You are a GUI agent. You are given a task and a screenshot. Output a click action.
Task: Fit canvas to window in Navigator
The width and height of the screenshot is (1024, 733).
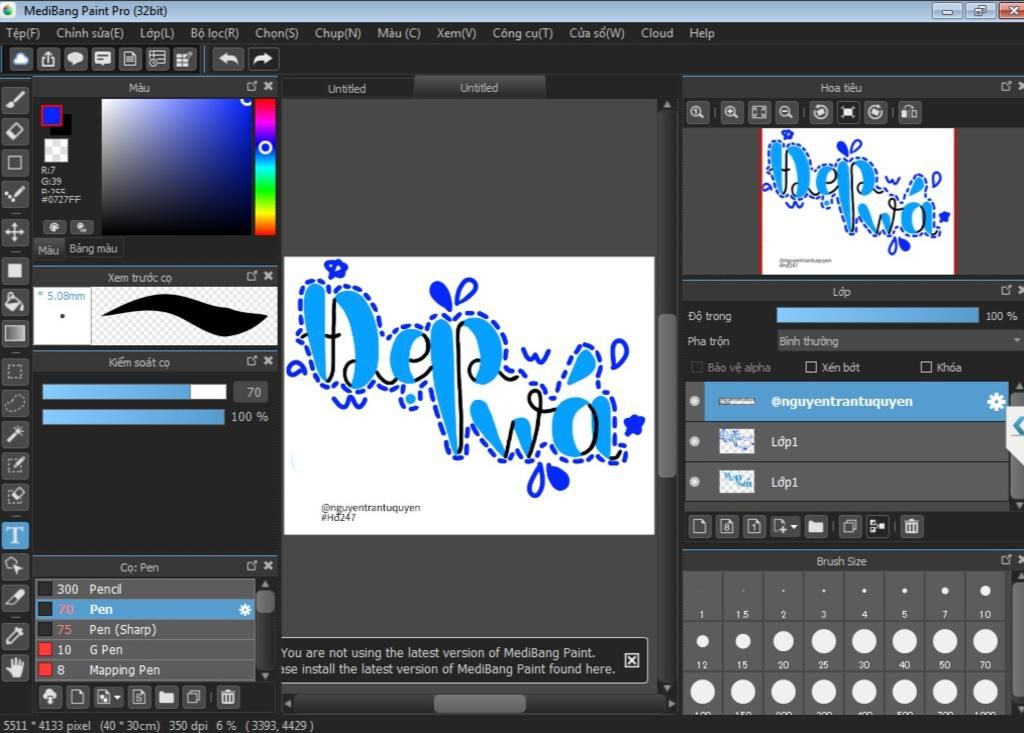click(x=759, y=112)
